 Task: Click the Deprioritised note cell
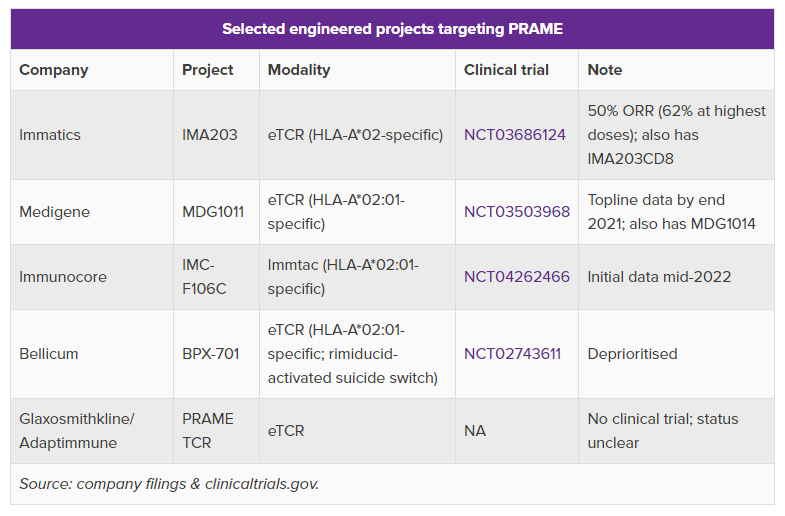pyautogui.click(x=632, y=354)
